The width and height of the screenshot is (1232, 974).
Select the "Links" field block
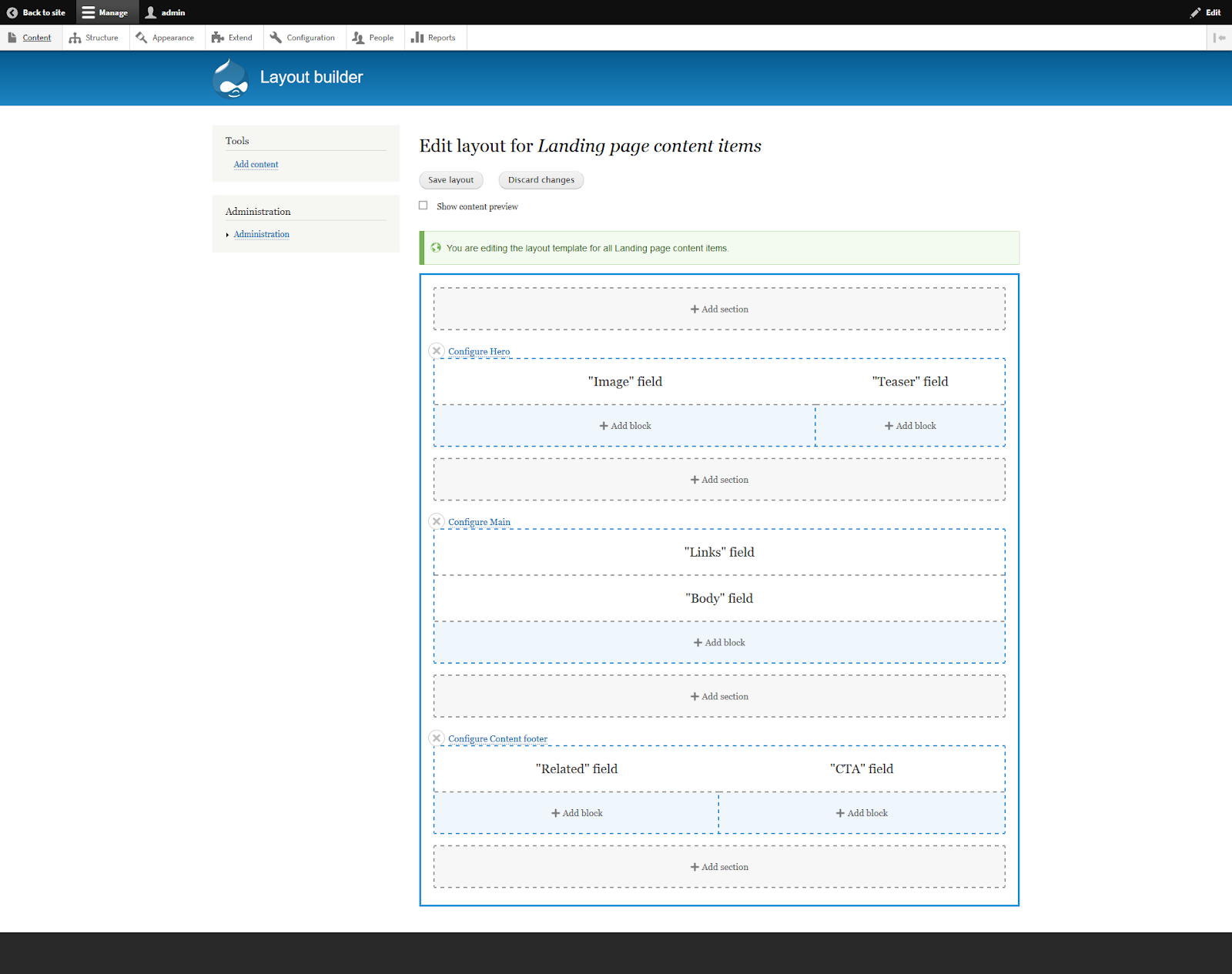(719, 552)
